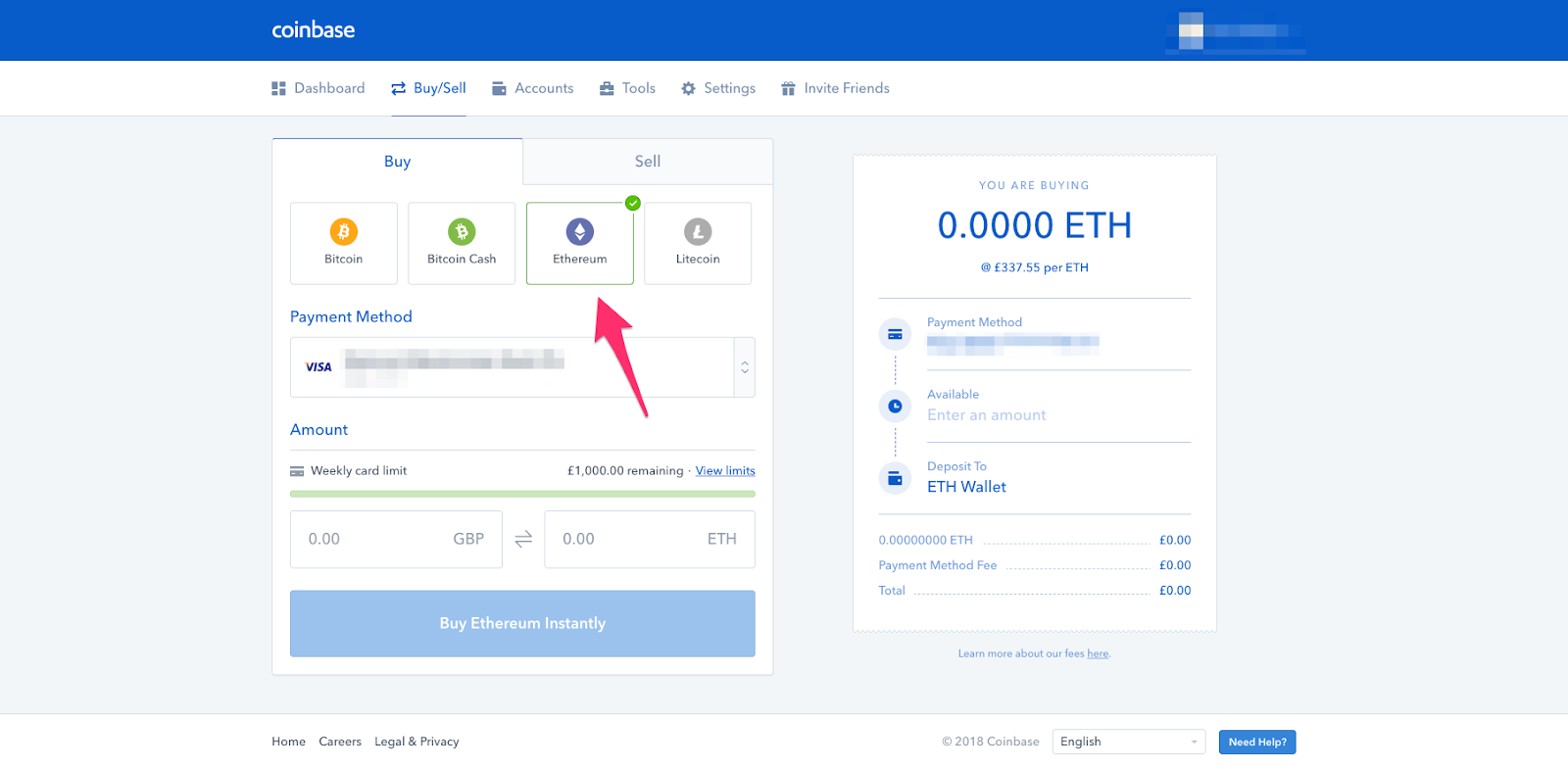Click the 'YOU ARE BUYING' heading
Viewport: 1568px width, 769px height.
click(x=1035, y=185)
